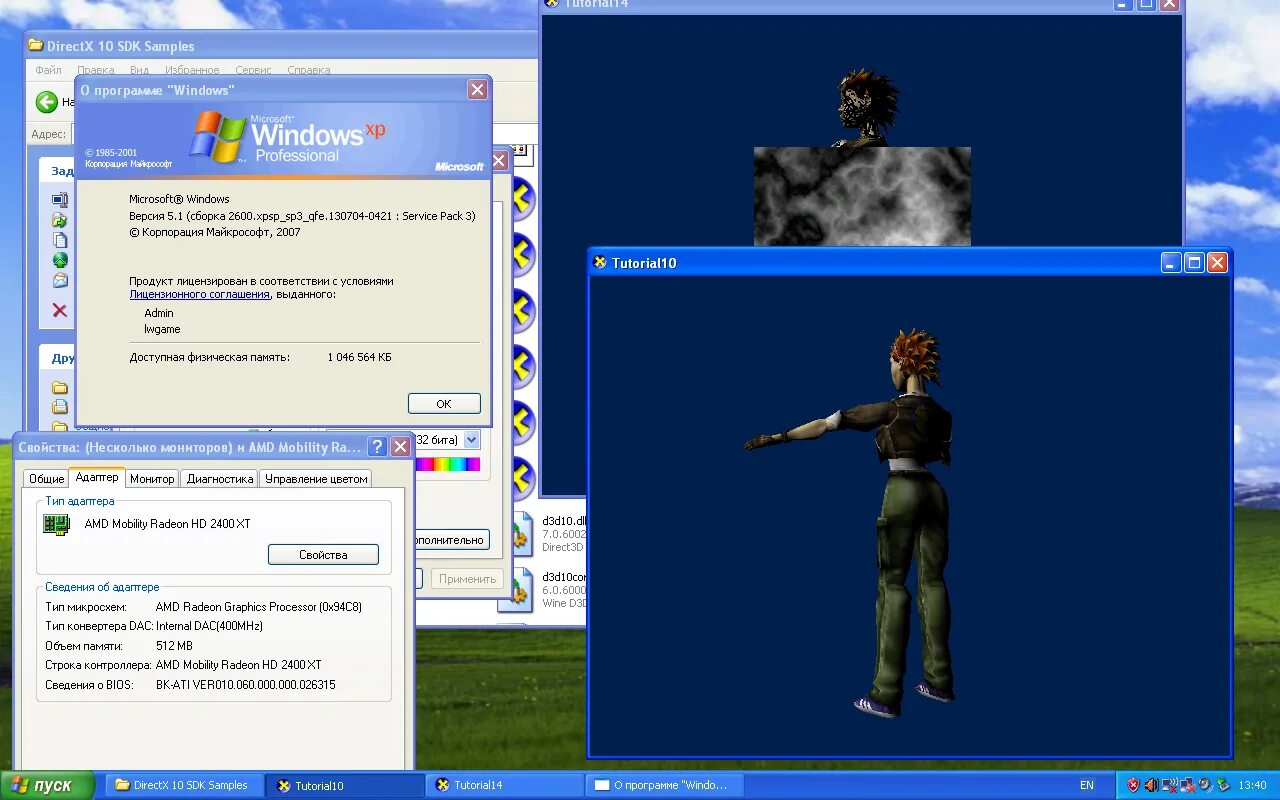
Task: Click the red X delete icon in explorer sidebar
Action: [x=60, y=311]
